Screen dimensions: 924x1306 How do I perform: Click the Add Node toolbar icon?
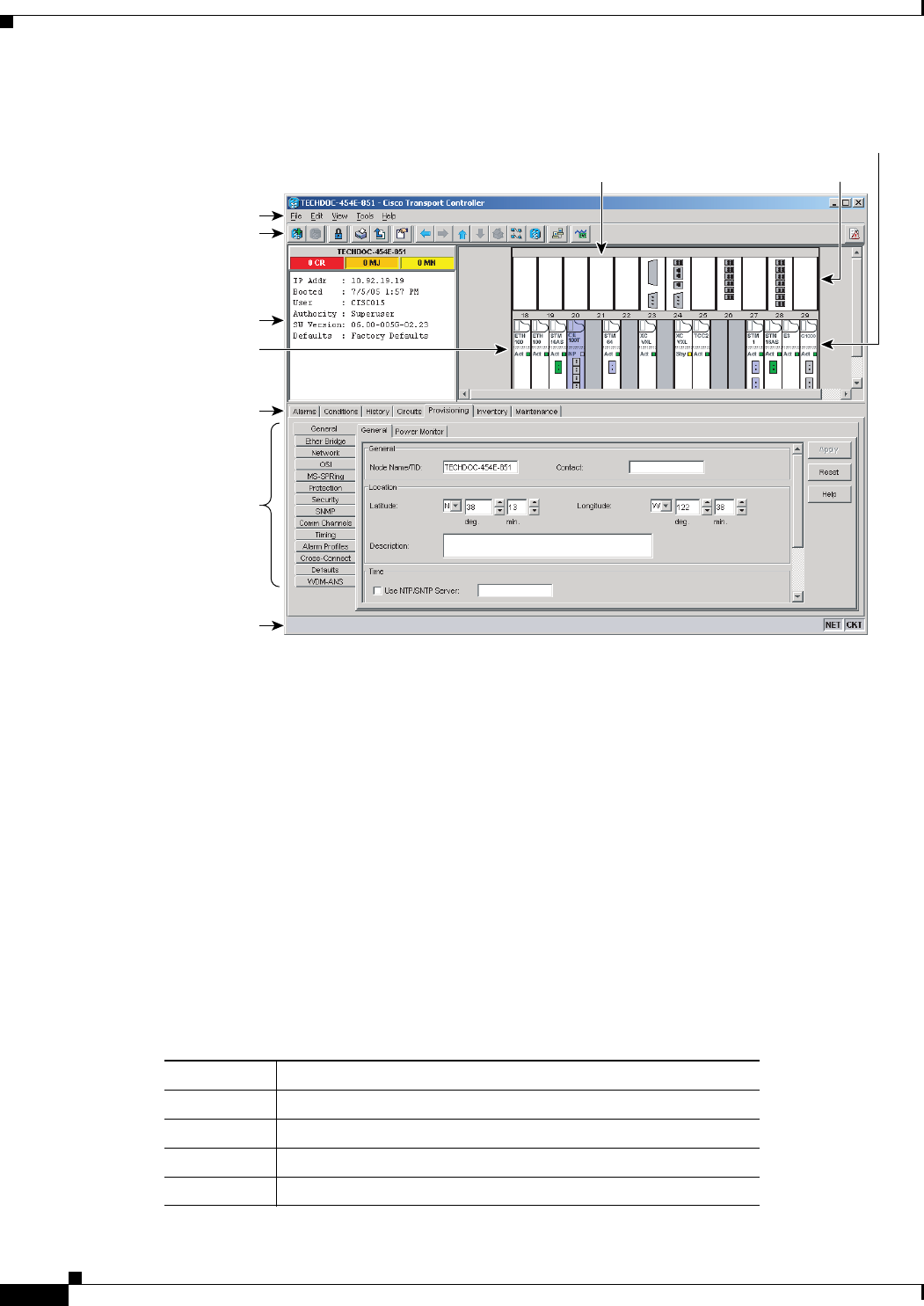click(296, 234)
